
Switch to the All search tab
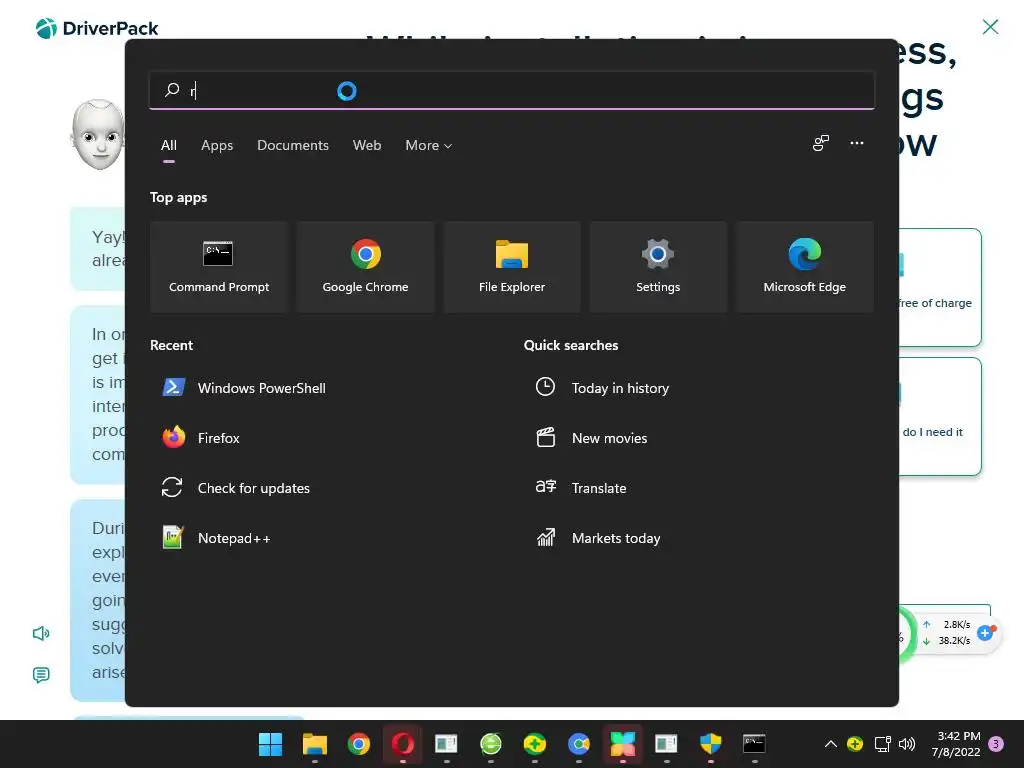click(x=168, y=146)
